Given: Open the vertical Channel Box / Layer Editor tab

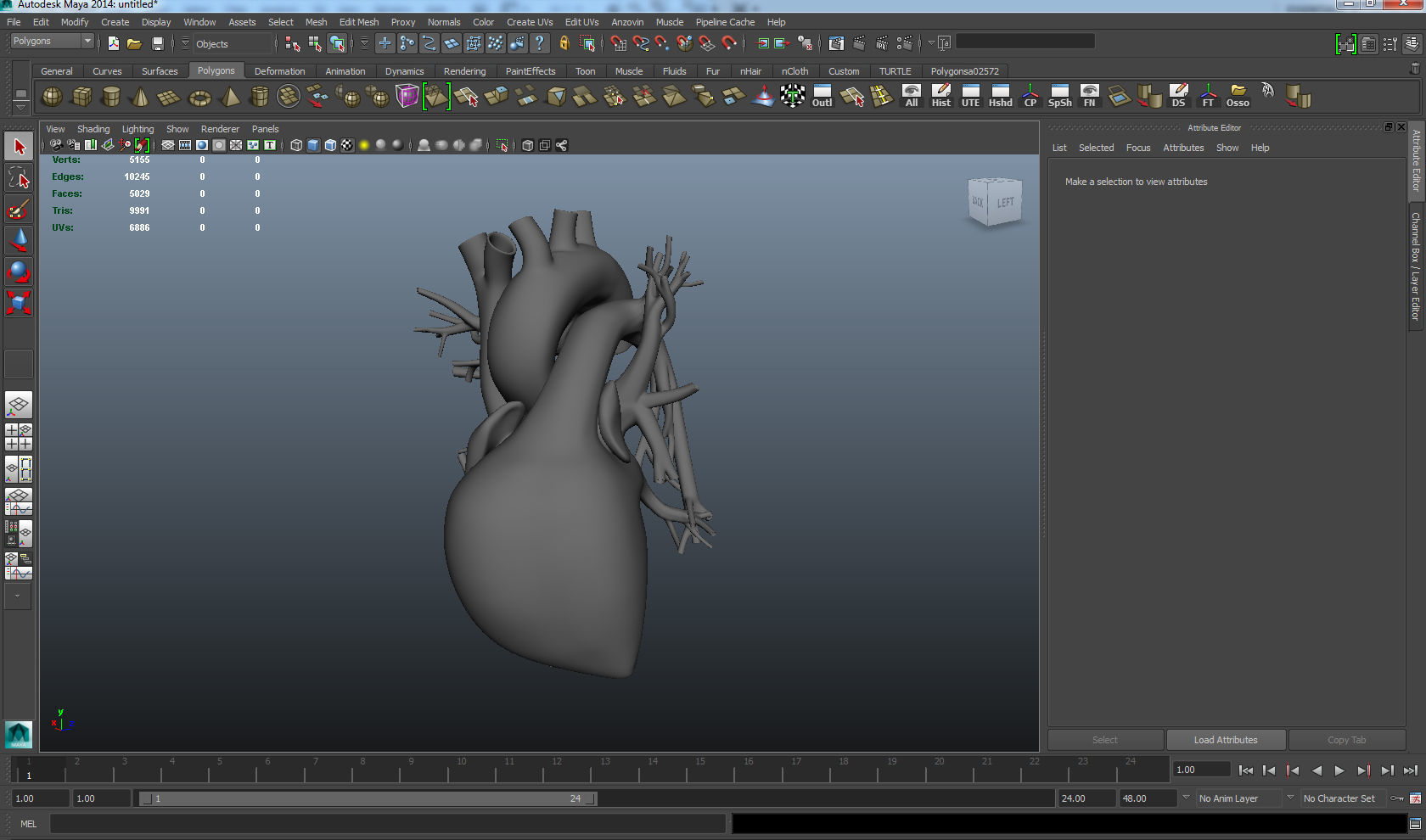Looking at the screenshot, I should click(1415, 266).
